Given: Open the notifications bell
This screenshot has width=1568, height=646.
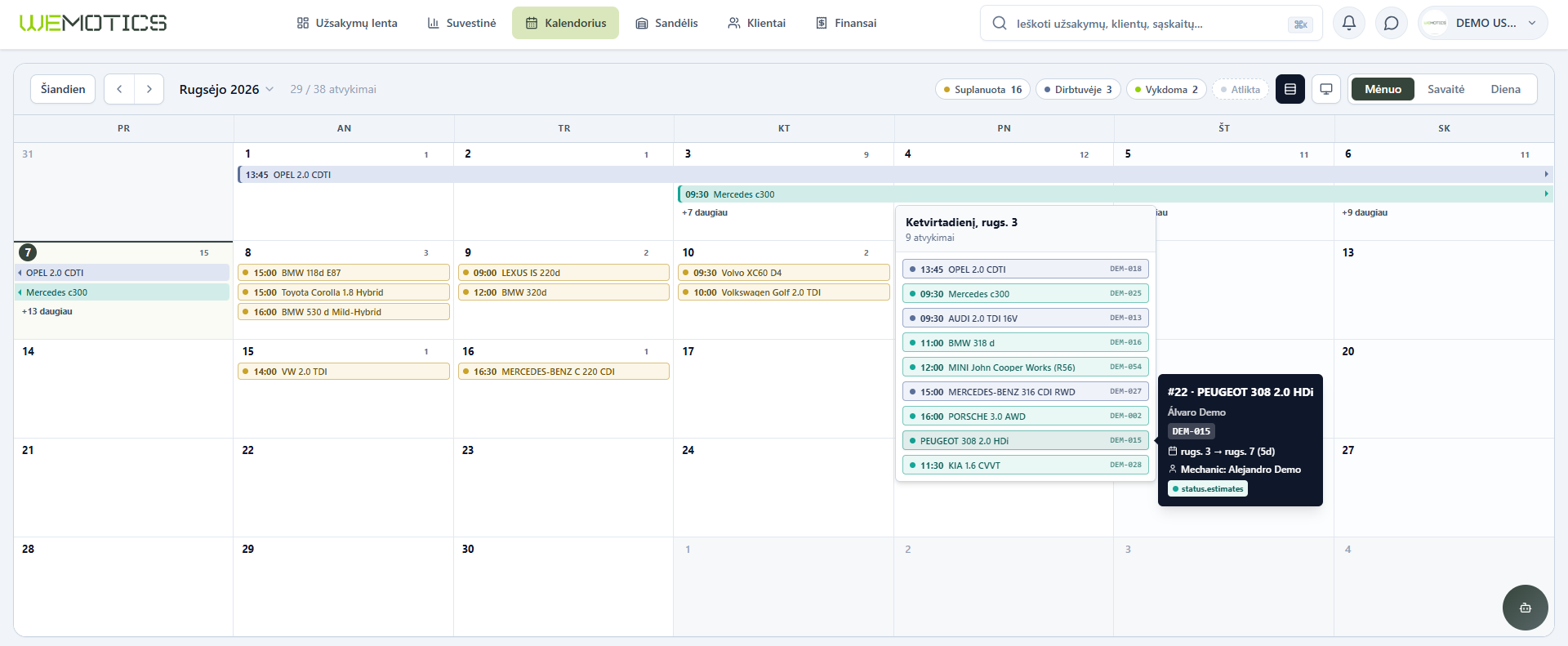Looking at the screenshot, I should (1349, 23).
